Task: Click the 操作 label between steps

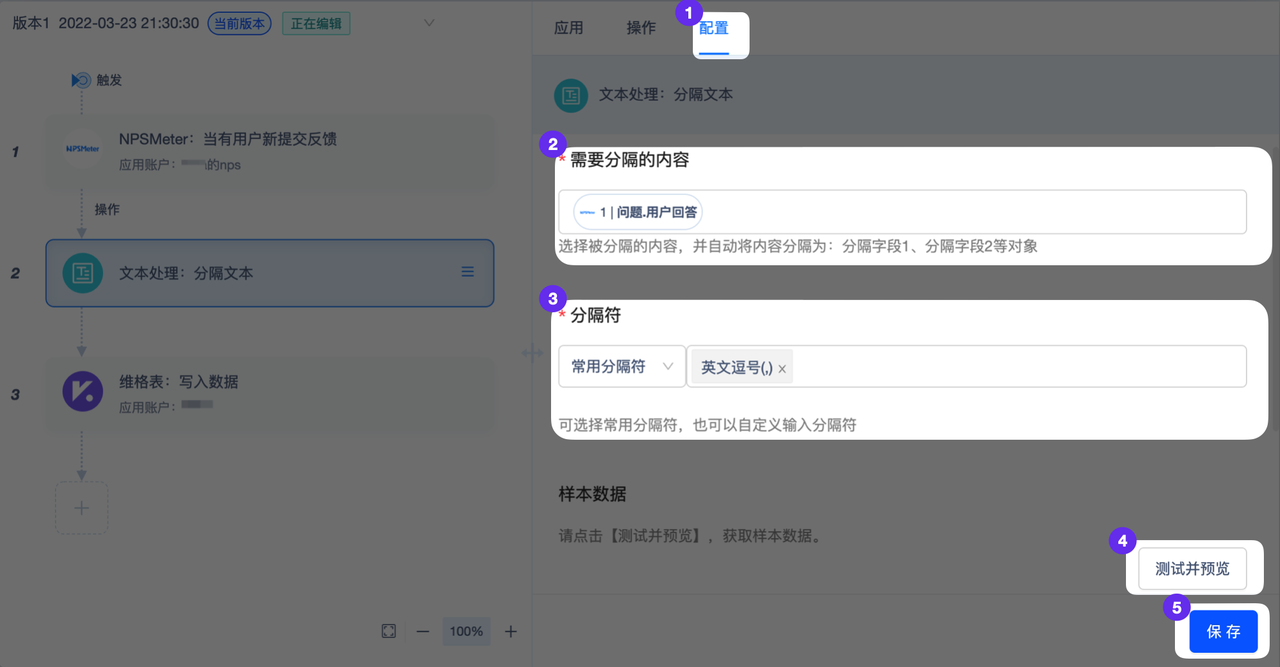Action: click(107, 210)
